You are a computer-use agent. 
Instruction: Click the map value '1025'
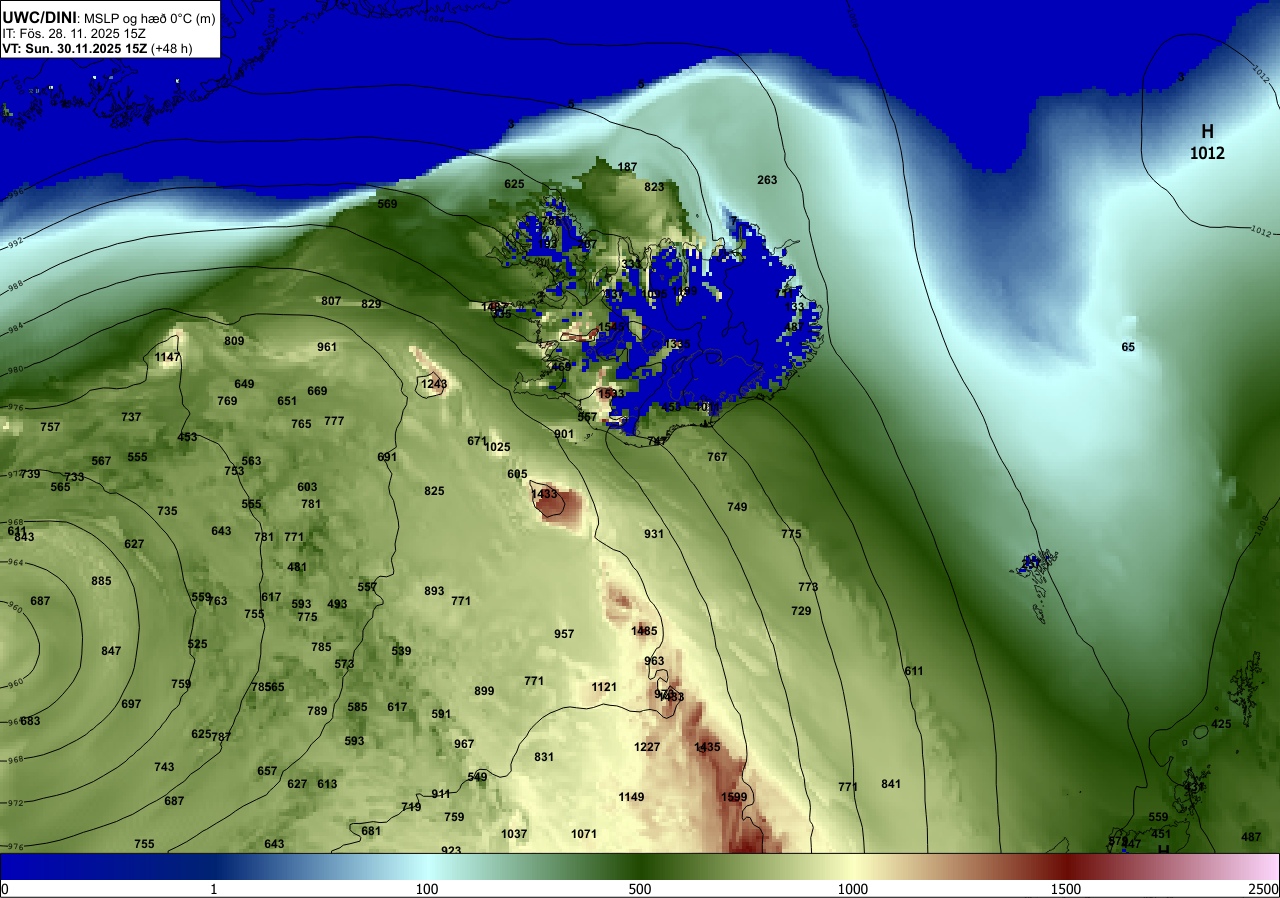click(x=497, y=447)
